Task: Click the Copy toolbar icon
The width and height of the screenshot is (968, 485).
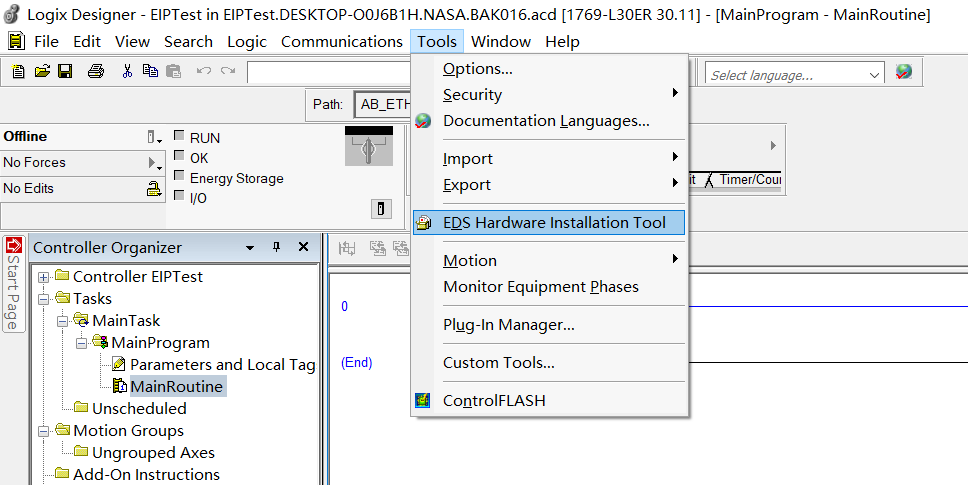Action: 150,72
